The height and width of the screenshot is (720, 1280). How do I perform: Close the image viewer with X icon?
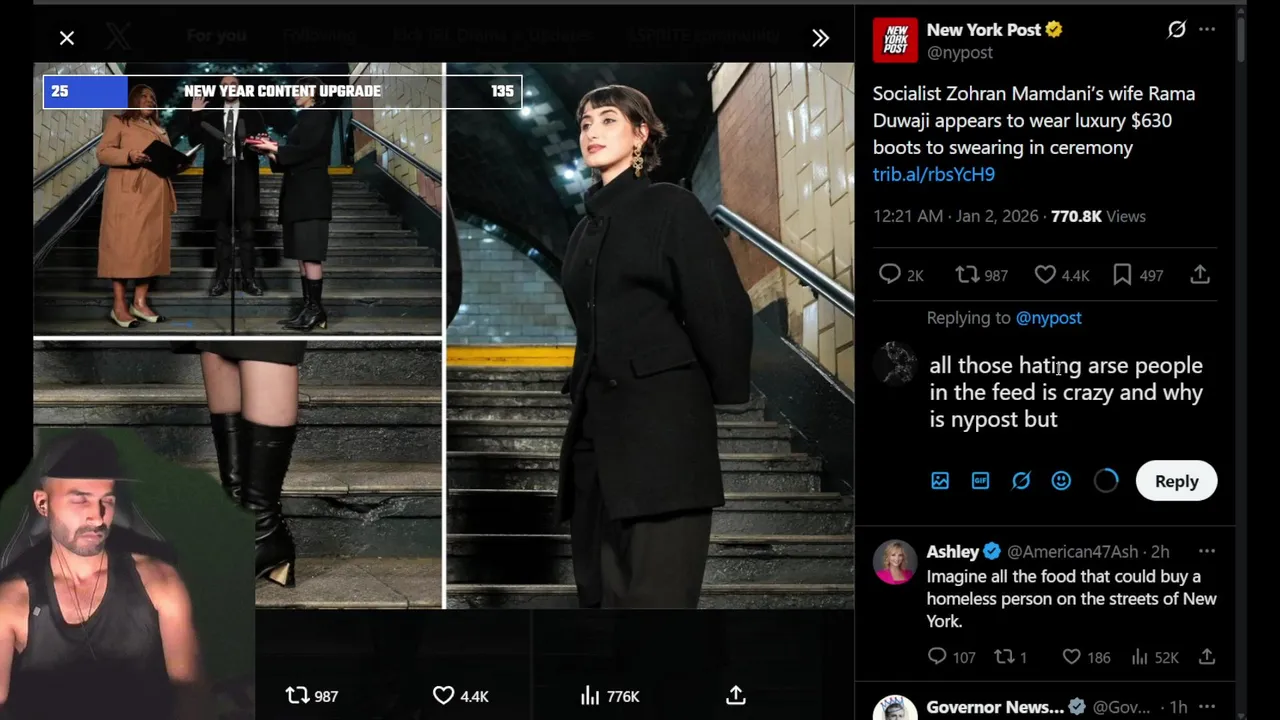[67, 38]
